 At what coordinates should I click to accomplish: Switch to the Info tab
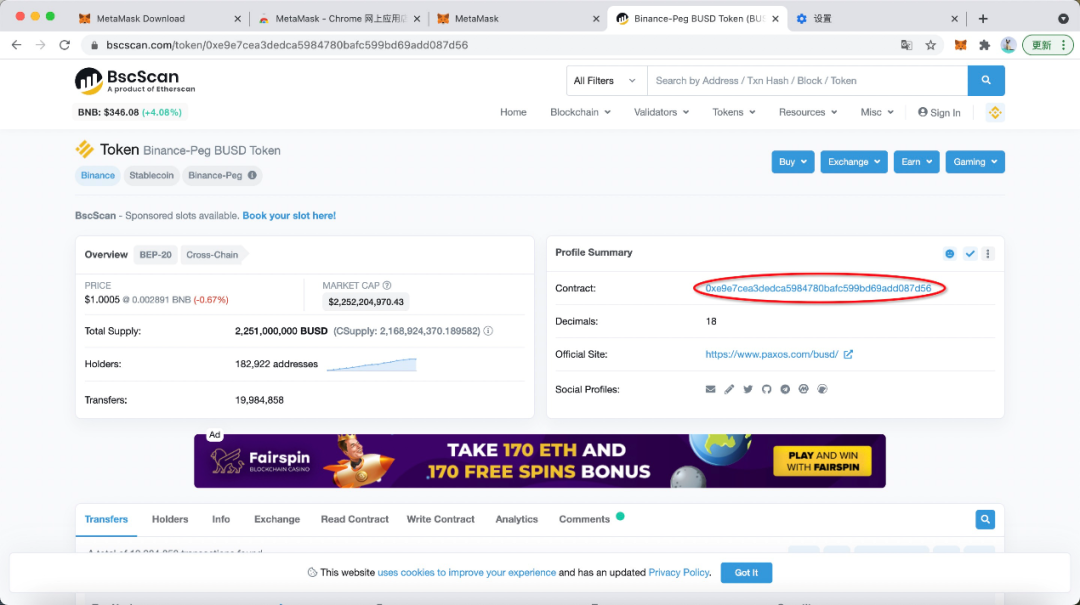221,520
